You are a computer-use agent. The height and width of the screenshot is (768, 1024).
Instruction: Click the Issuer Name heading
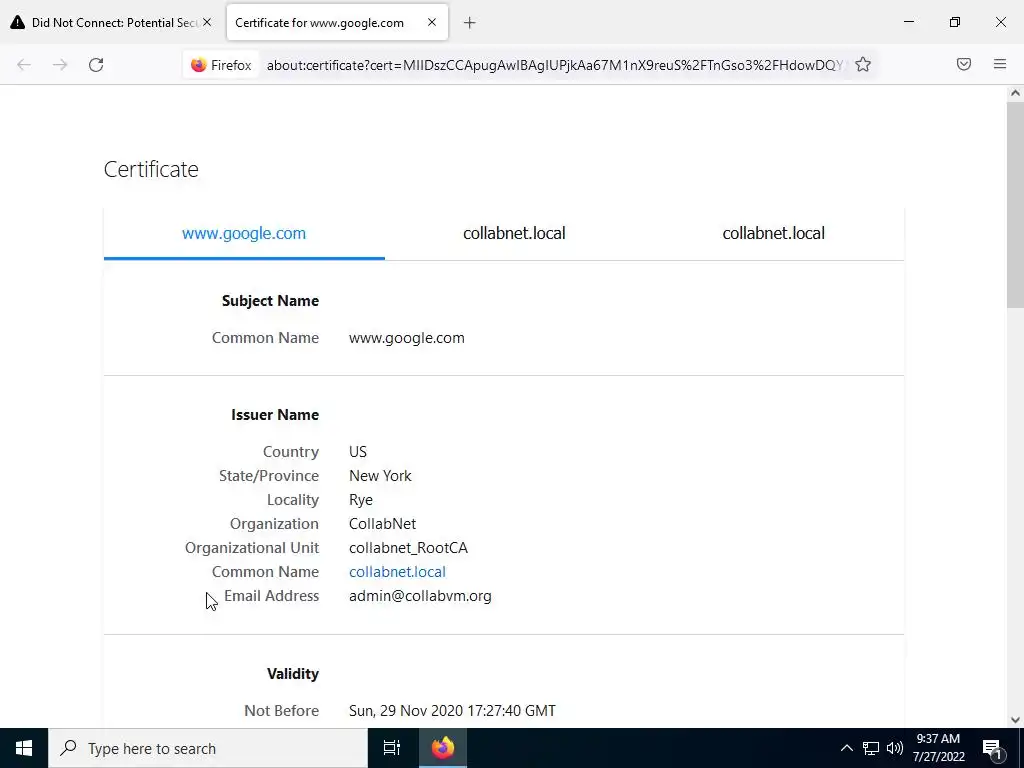click(x=275, y=415)
